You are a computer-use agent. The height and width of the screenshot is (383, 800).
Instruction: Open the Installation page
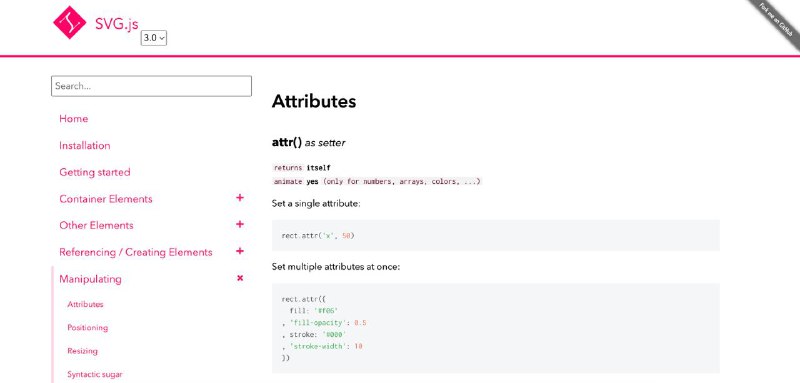tap(85, 146)
